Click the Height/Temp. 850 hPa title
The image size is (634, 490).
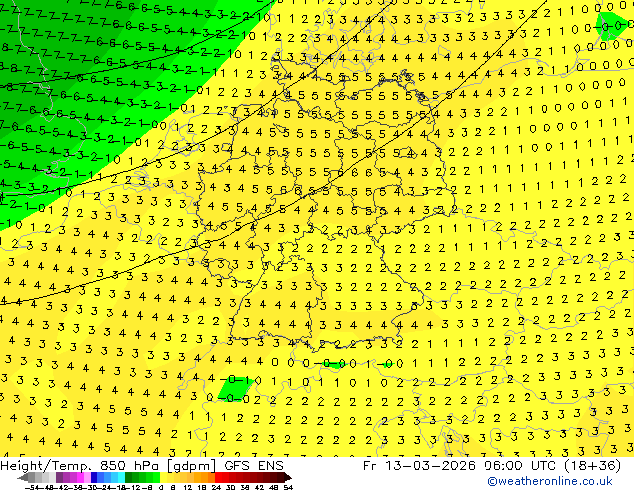(x=81, y=466)
